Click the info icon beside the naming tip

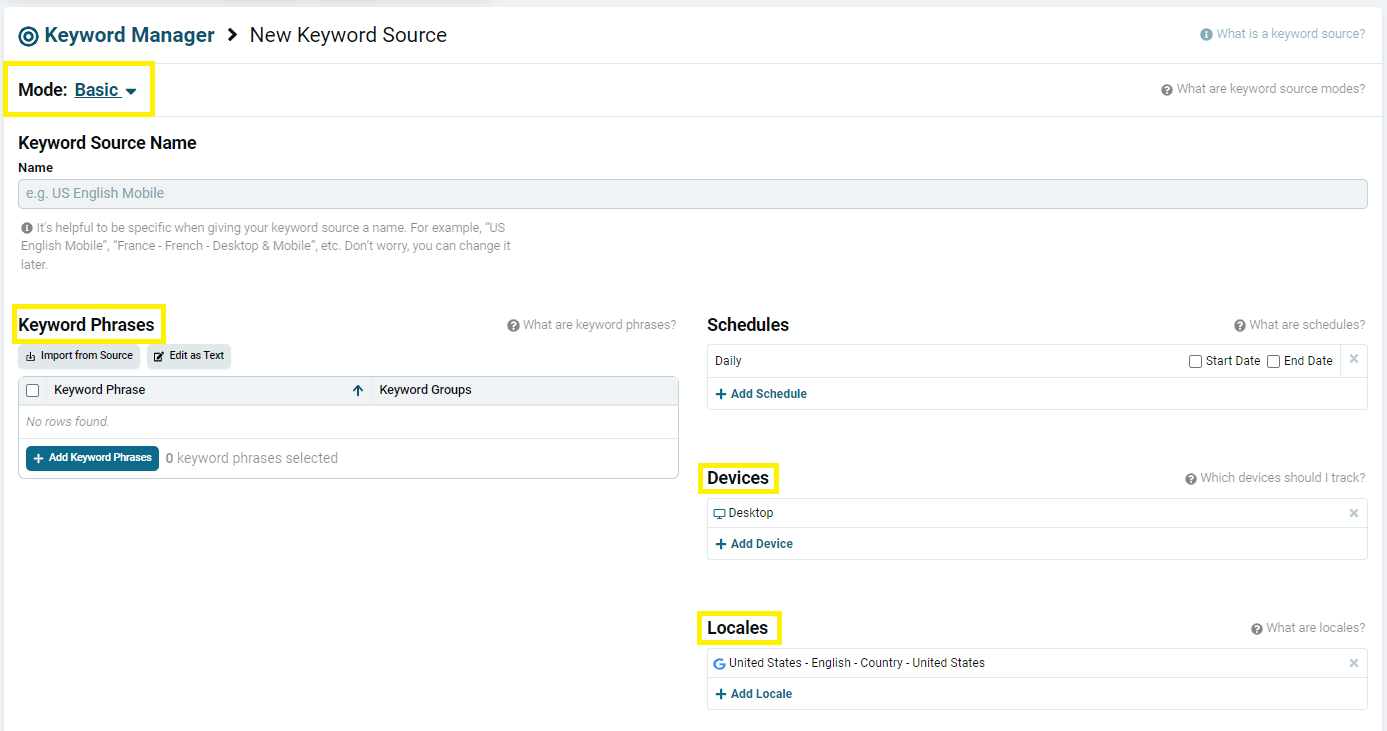click(x=27, y=228)
